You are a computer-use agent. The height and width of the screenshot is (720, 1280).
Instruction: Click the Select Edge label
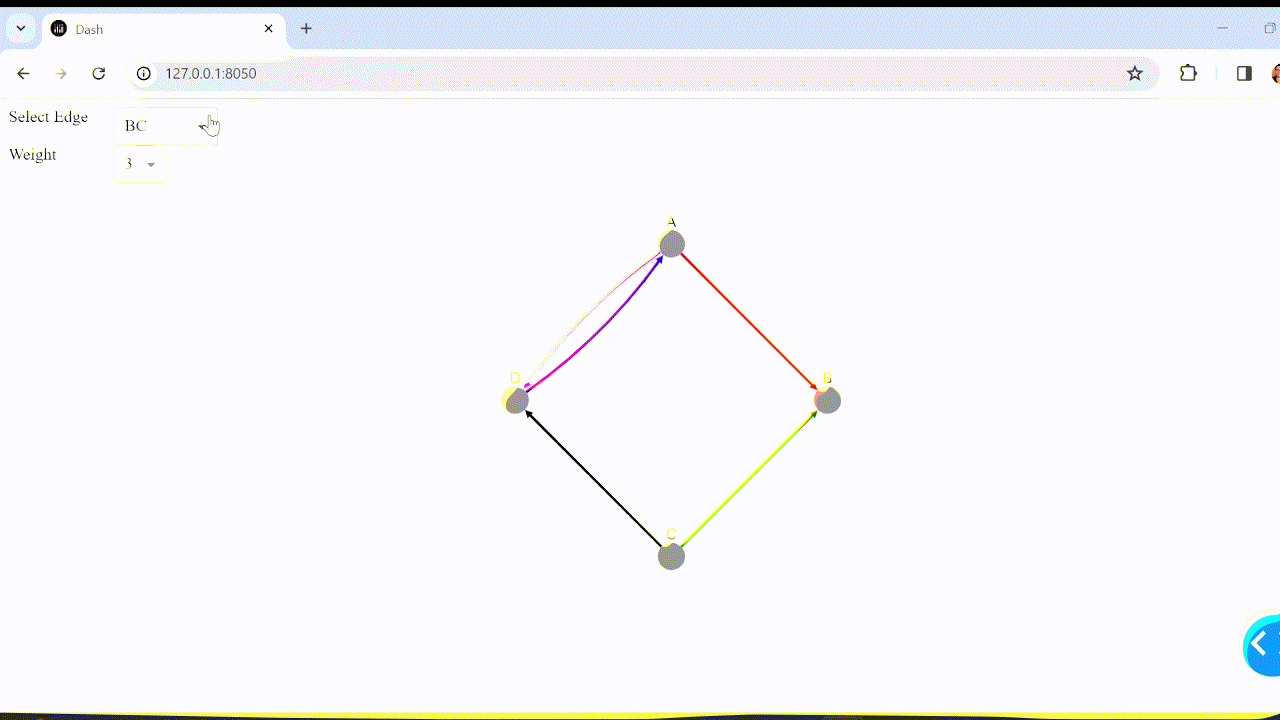coord(48,117)
